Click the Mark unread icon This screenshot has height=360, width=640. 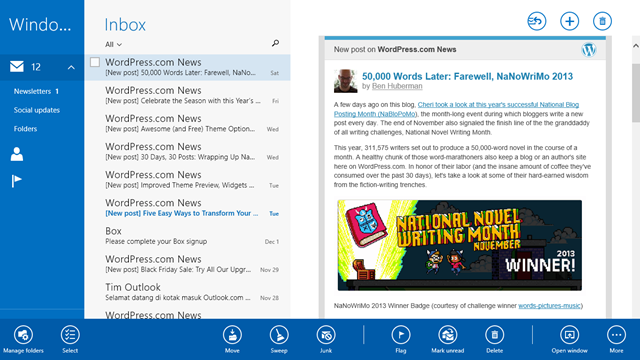448,335
